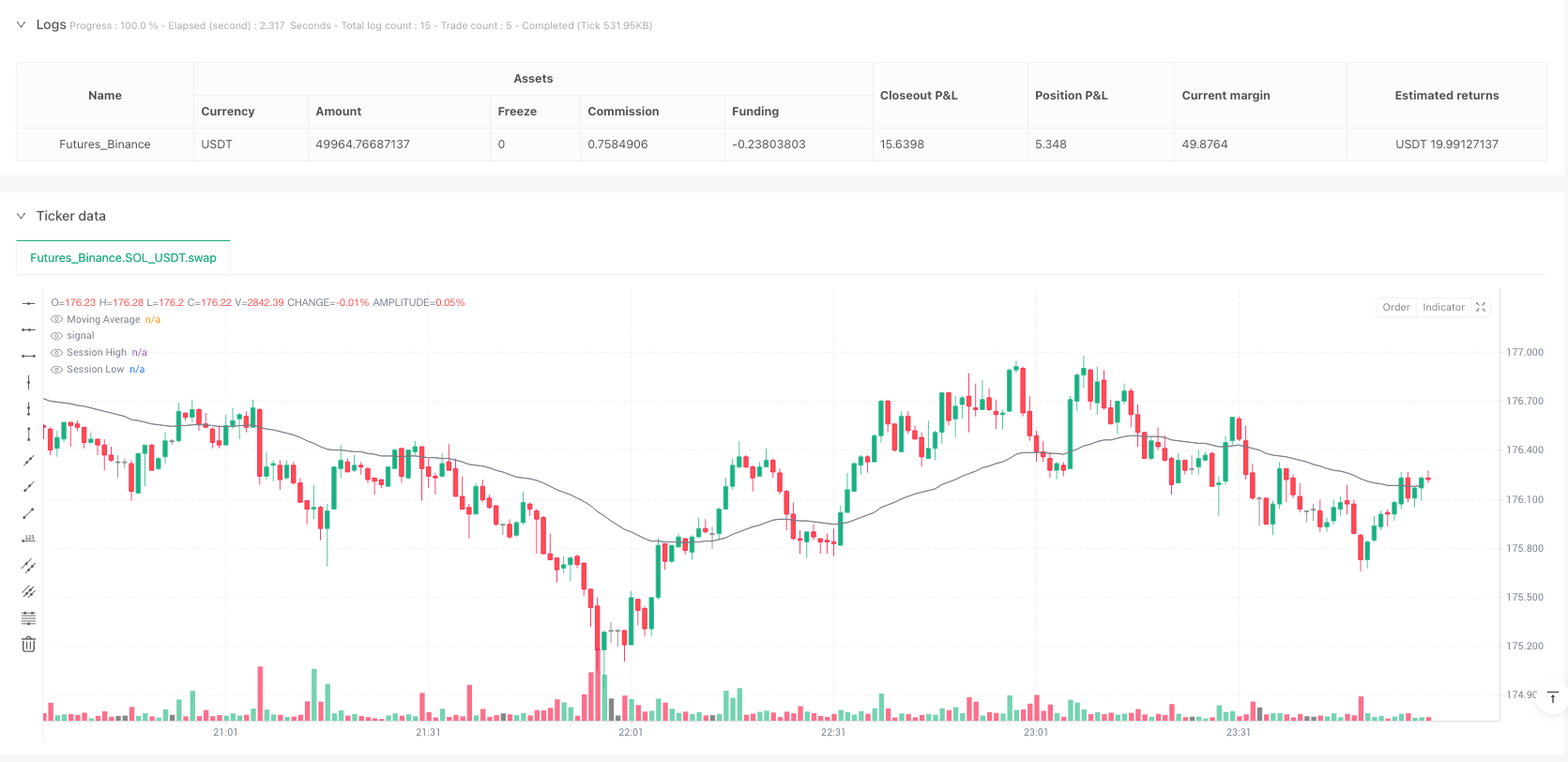Click the trash icon to delete drawings

click(x=29, y=645)
